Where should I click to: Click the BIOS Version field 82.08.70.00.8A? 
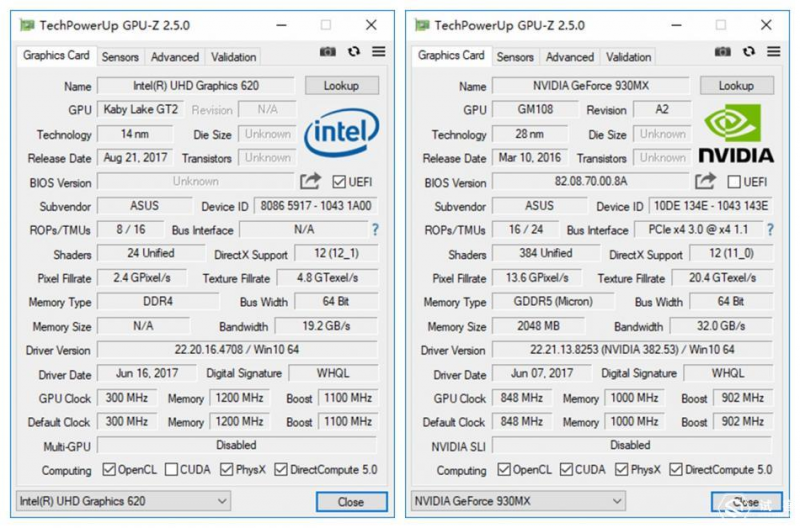point(591,182)
